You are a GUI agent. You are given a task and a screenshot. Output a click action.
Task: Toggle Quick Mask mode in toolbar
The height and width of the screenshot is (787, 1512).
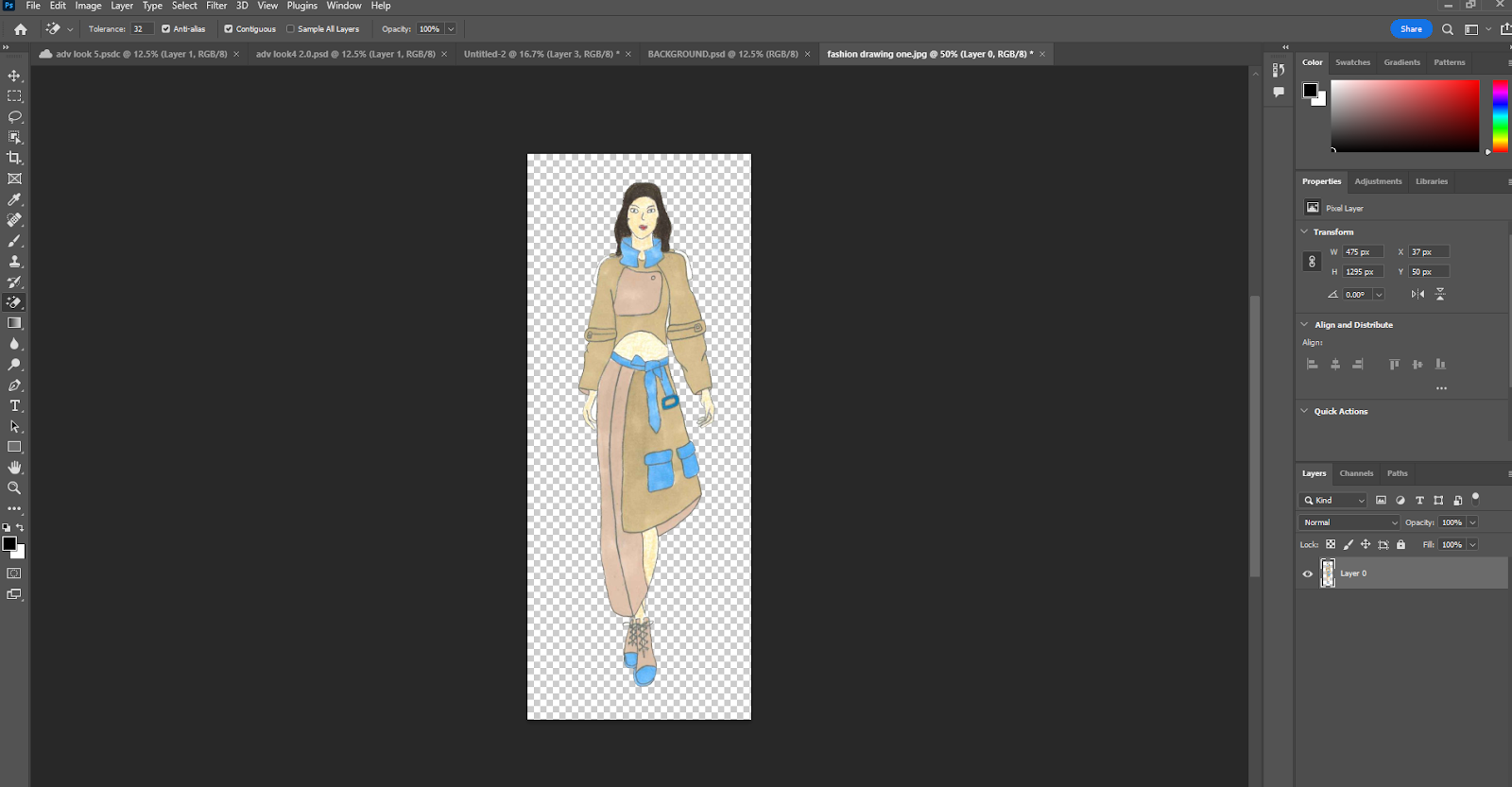tap(14, 573)
